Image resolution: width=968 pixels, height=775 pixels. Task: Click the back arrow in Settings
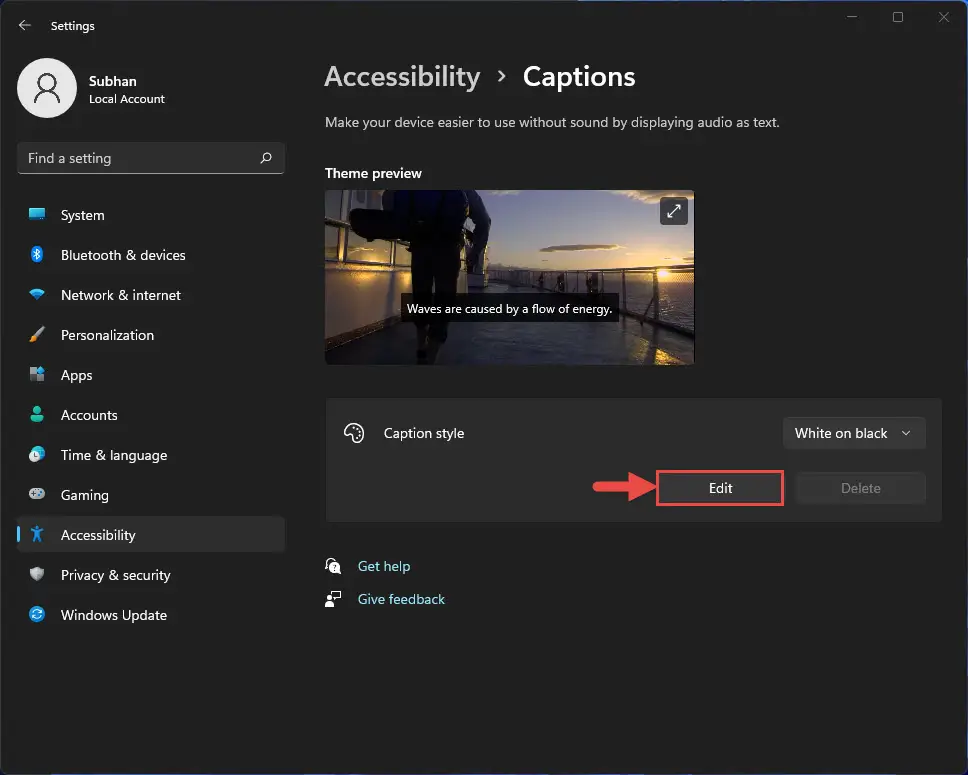click(x=25, y=25)
